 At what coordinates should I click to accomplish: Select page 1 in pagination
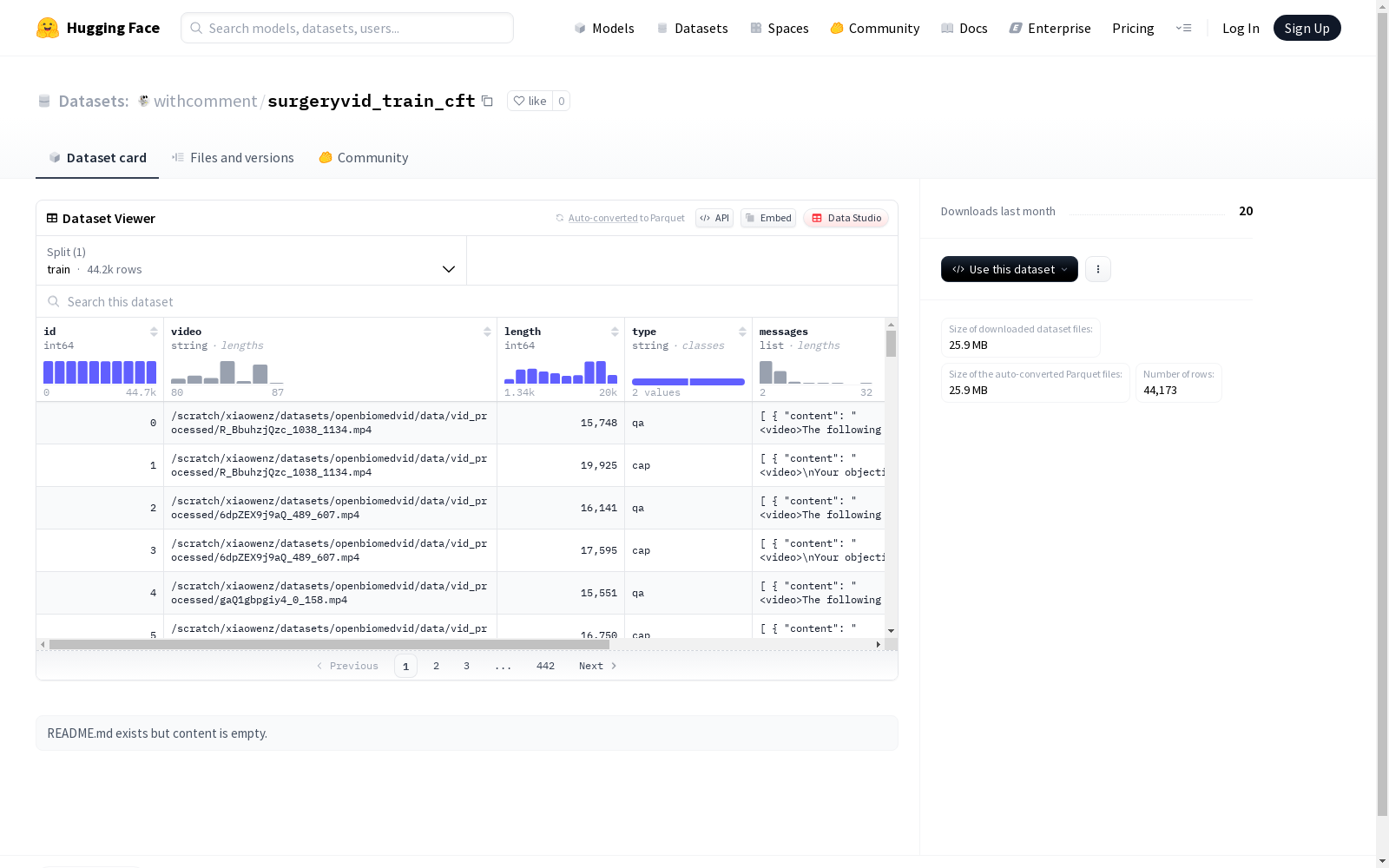(405, 666)
